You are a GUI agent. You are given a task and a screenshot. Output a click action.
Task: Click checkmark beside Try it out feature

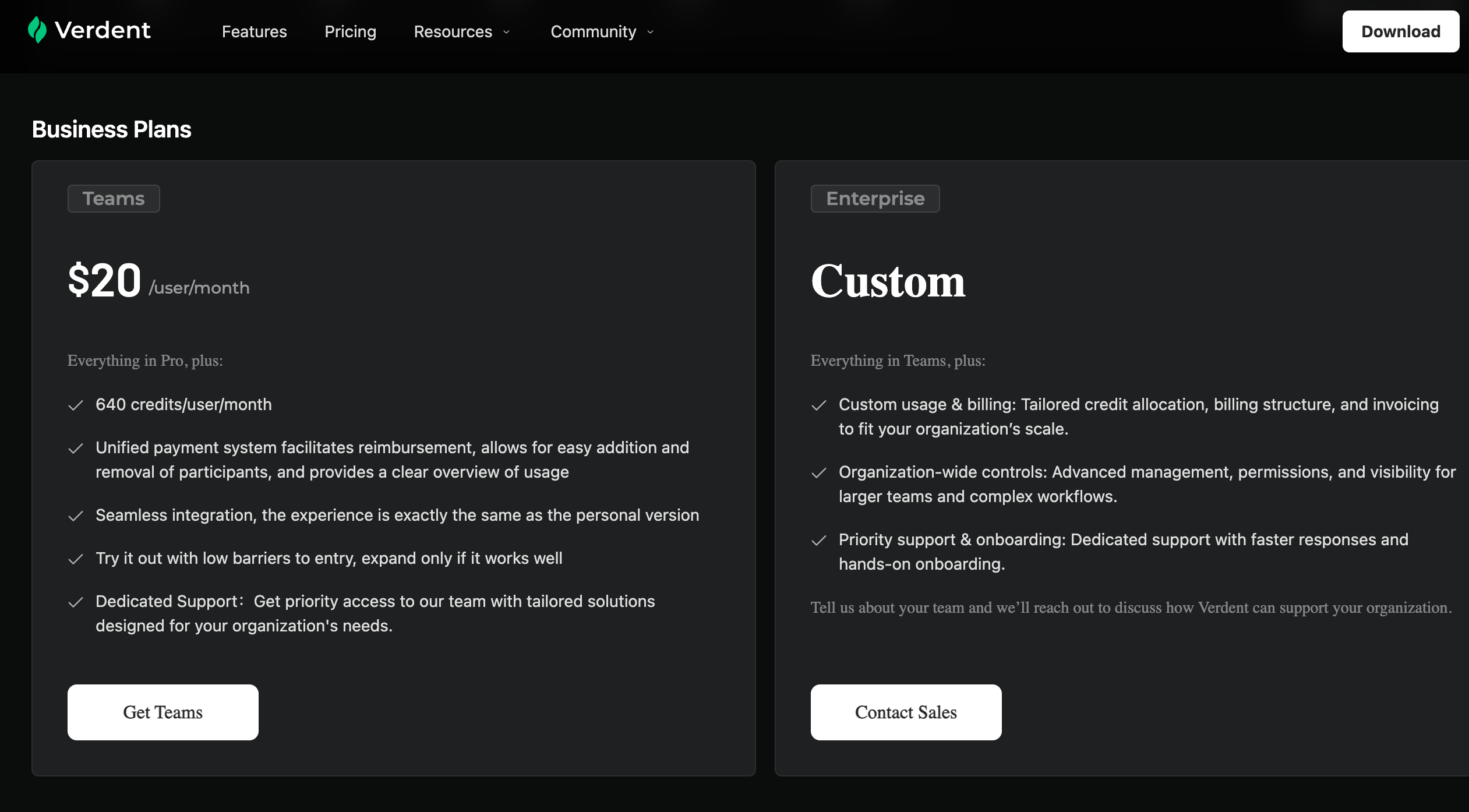click(76, 559)
